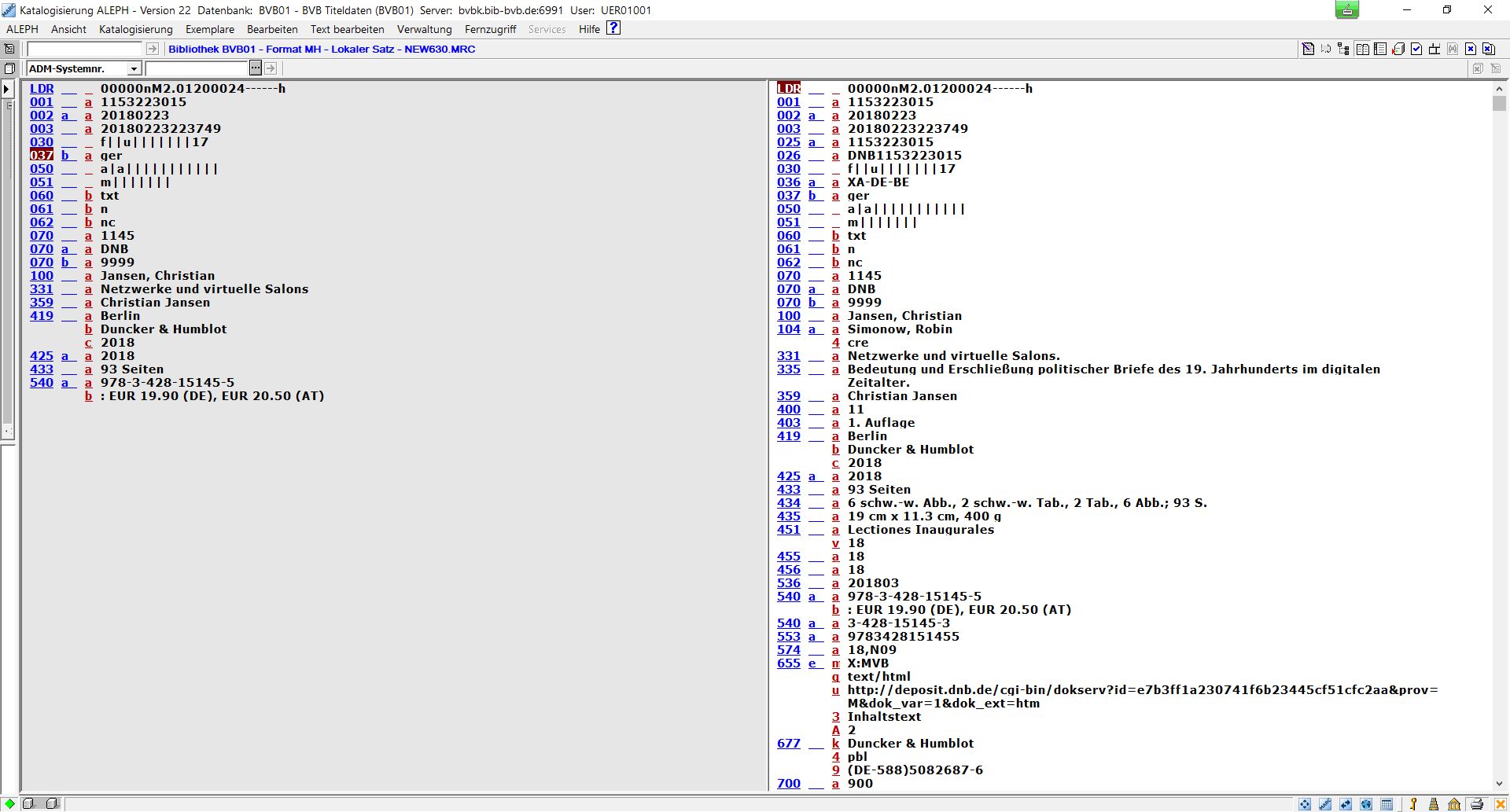
Task: Click the library building icon
Action: point(1454,804)
